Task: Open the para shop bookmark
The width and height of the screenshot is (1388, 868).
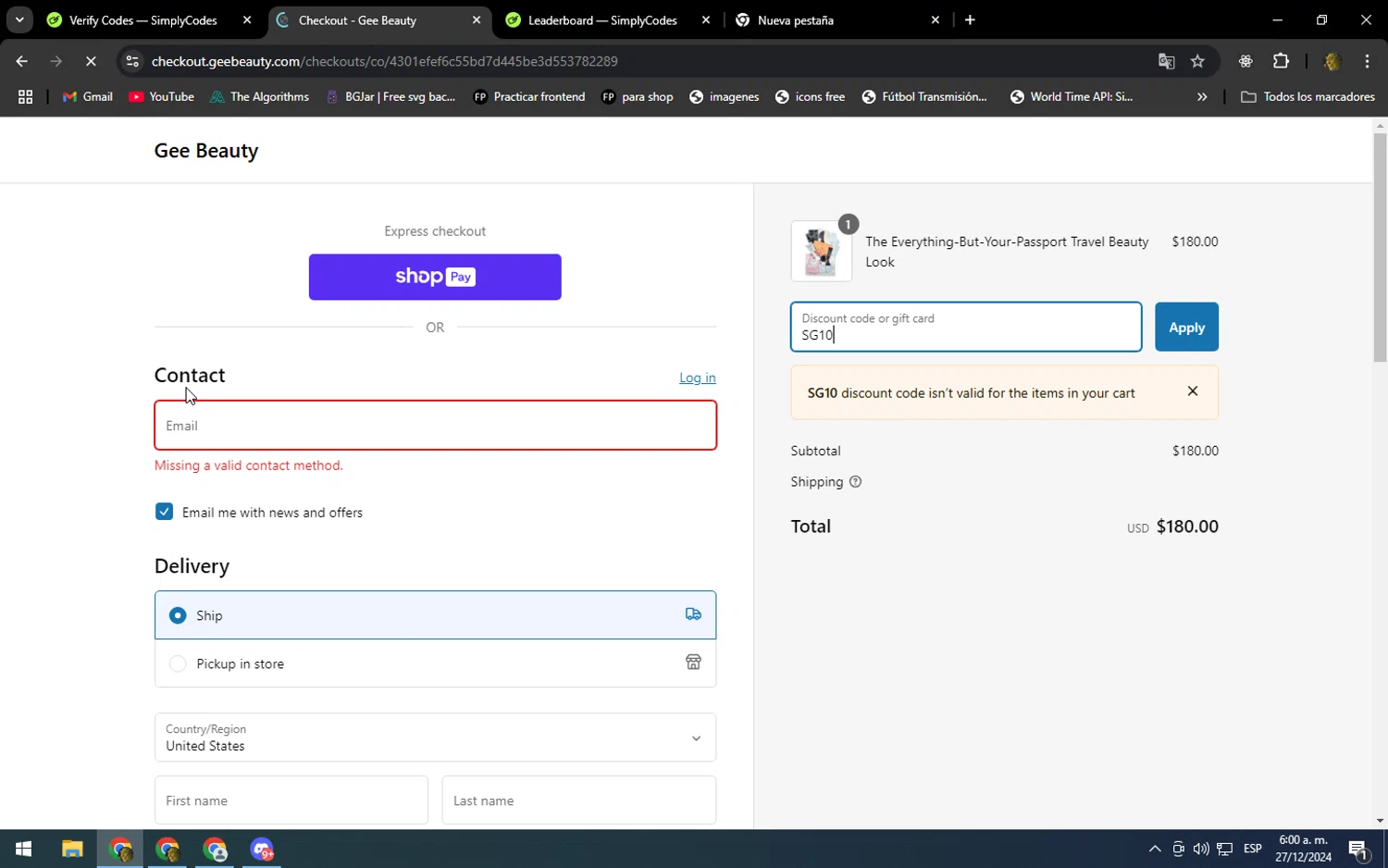Action: click(637, 96)
